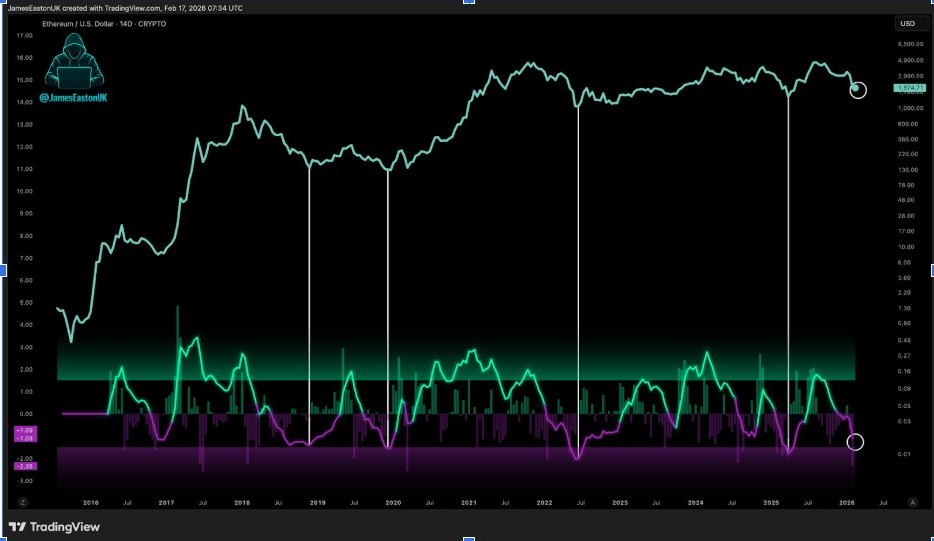Click the 0.09 price scale label
Screen dimensions: 934x541
(904, 388)
